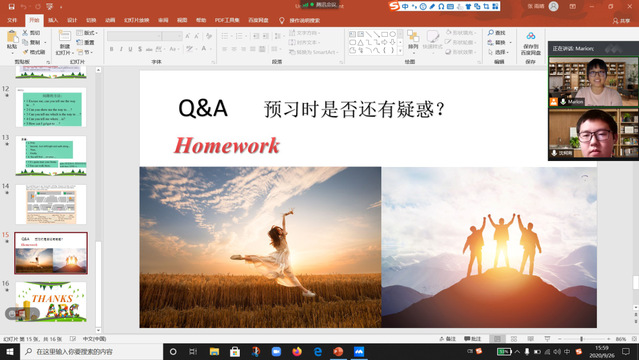Expand the shapes gallery more arrow
Image resolution: width=639 pixels, height=360 pixels.
pos(400,51)
